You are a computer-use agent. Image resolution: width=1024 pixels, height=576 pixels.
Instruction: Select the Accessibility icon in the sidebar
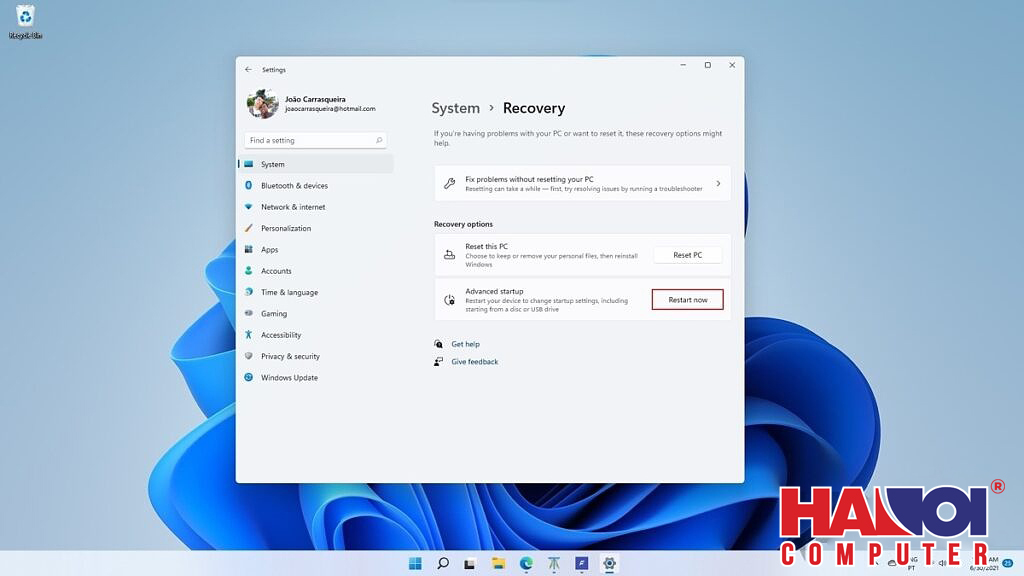coord(250,335)
